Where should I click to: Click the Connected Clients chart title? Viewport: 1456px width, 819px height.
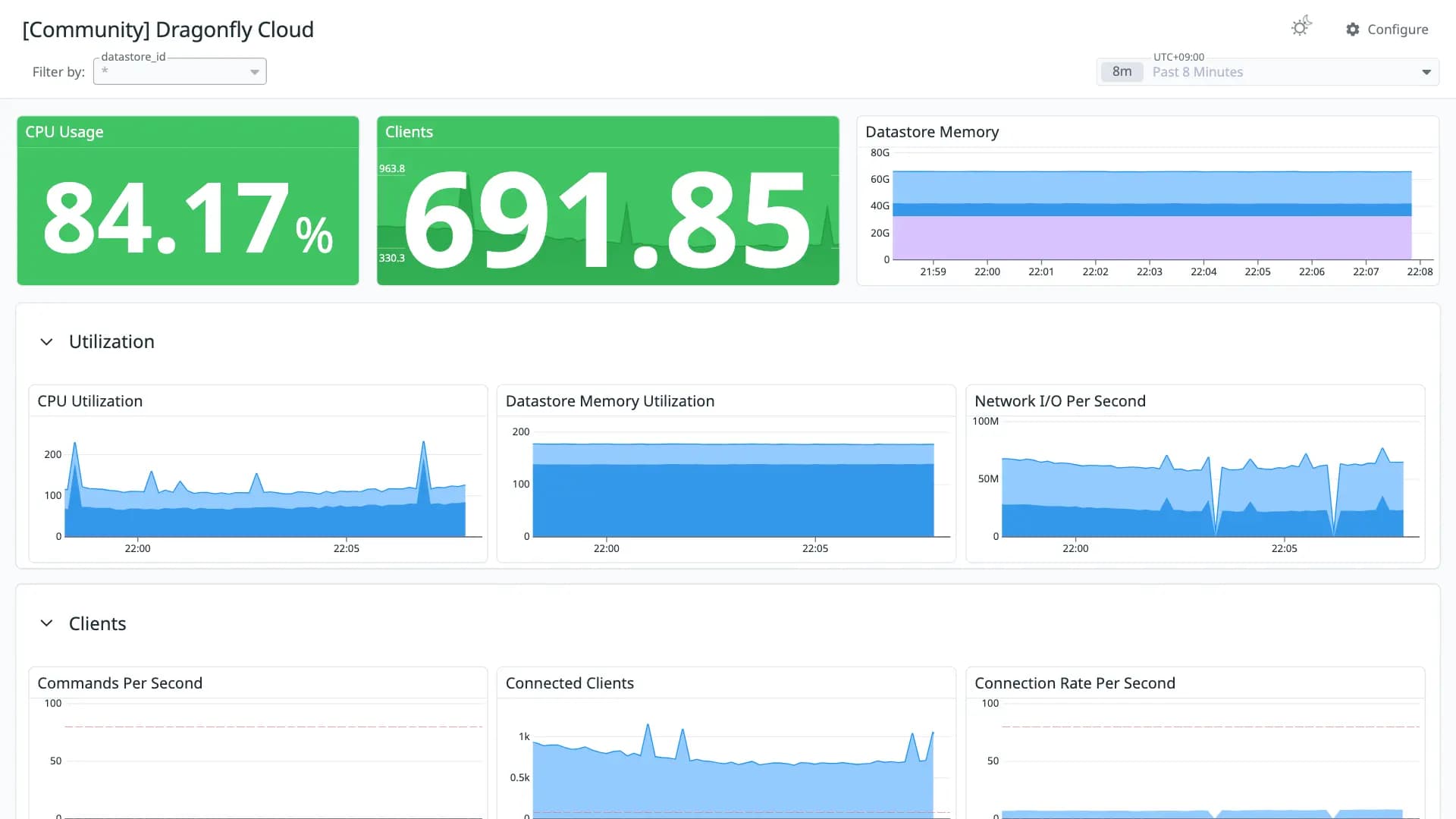tap(570, 683)
